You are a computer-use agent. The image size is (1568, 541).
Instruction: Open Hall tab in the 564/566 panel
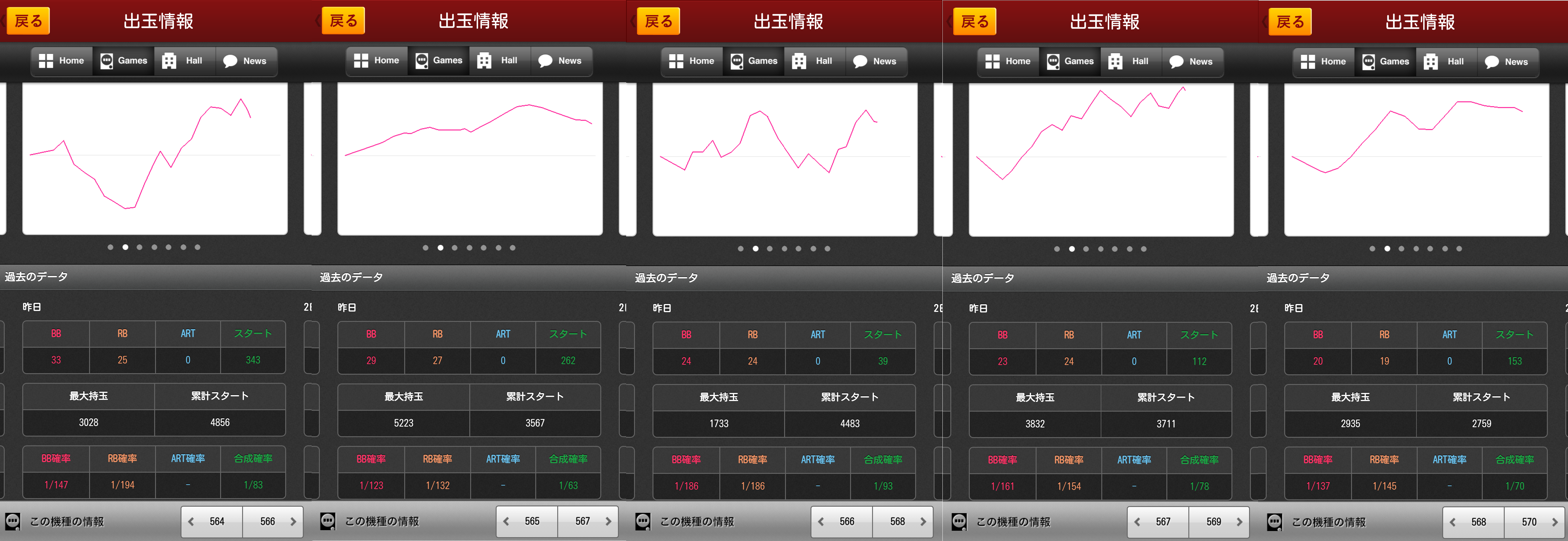click(185, 61)
